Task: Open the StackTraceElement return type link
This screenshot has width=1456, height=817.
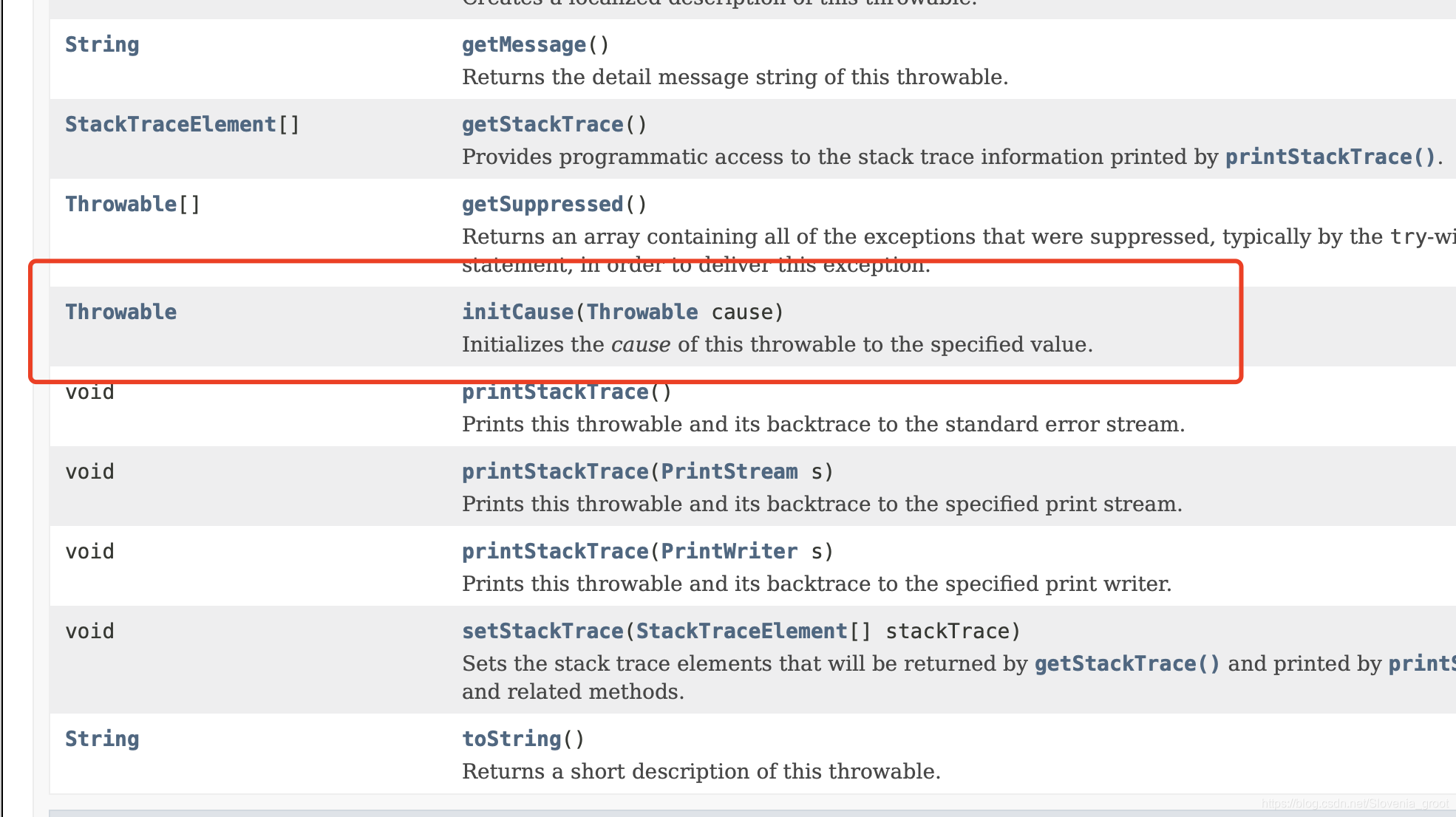Action: (170, 125)
